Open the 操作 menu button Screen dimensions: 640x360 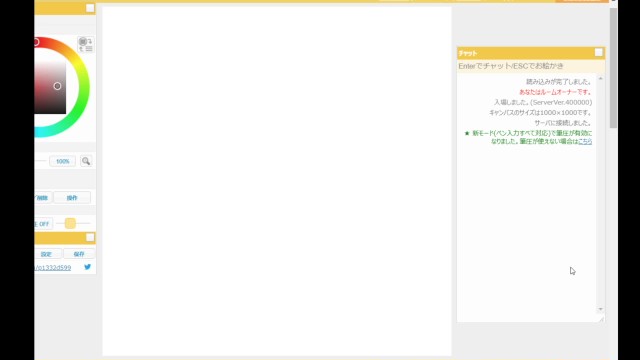[72, 198]
